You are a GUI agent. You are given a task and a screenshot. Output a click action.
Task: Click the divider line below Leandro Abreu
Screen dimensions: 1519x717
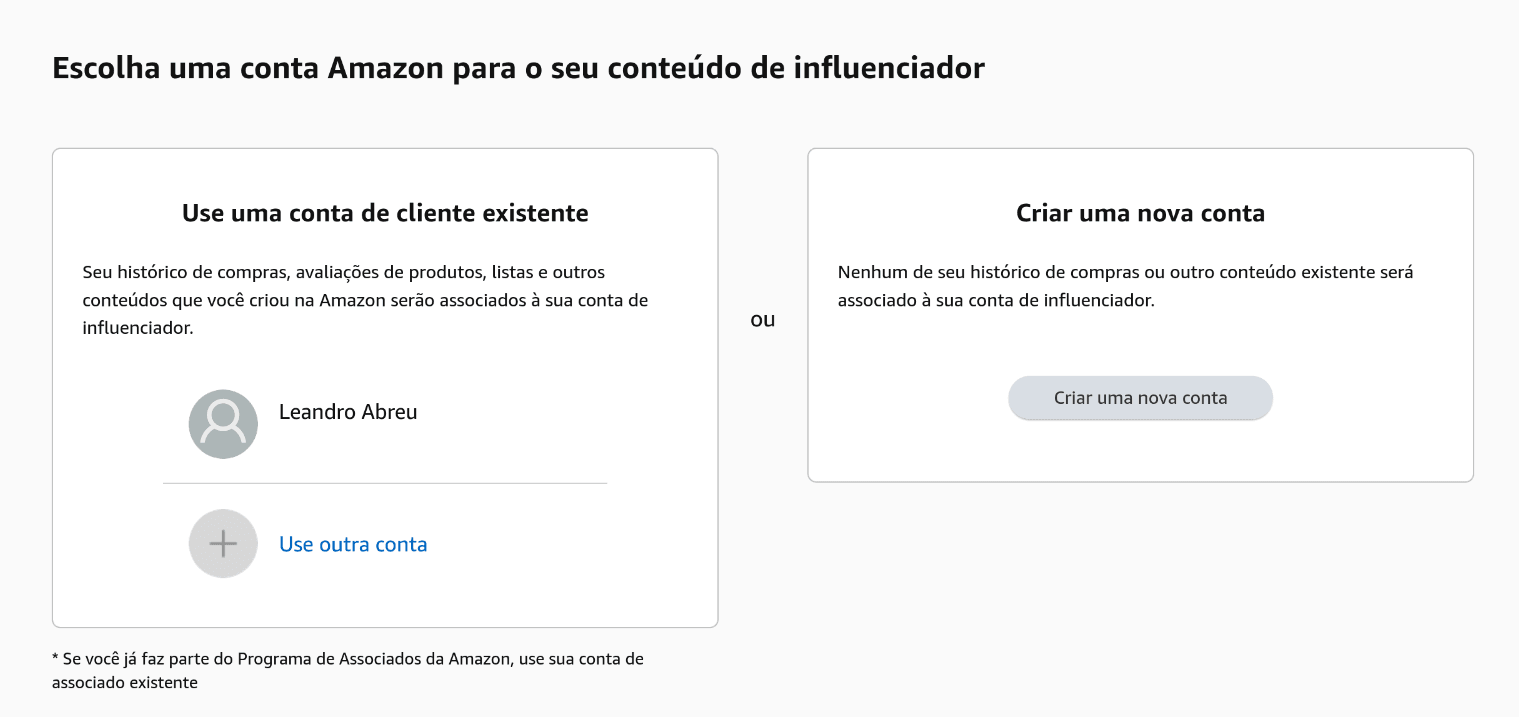point(385,483)
